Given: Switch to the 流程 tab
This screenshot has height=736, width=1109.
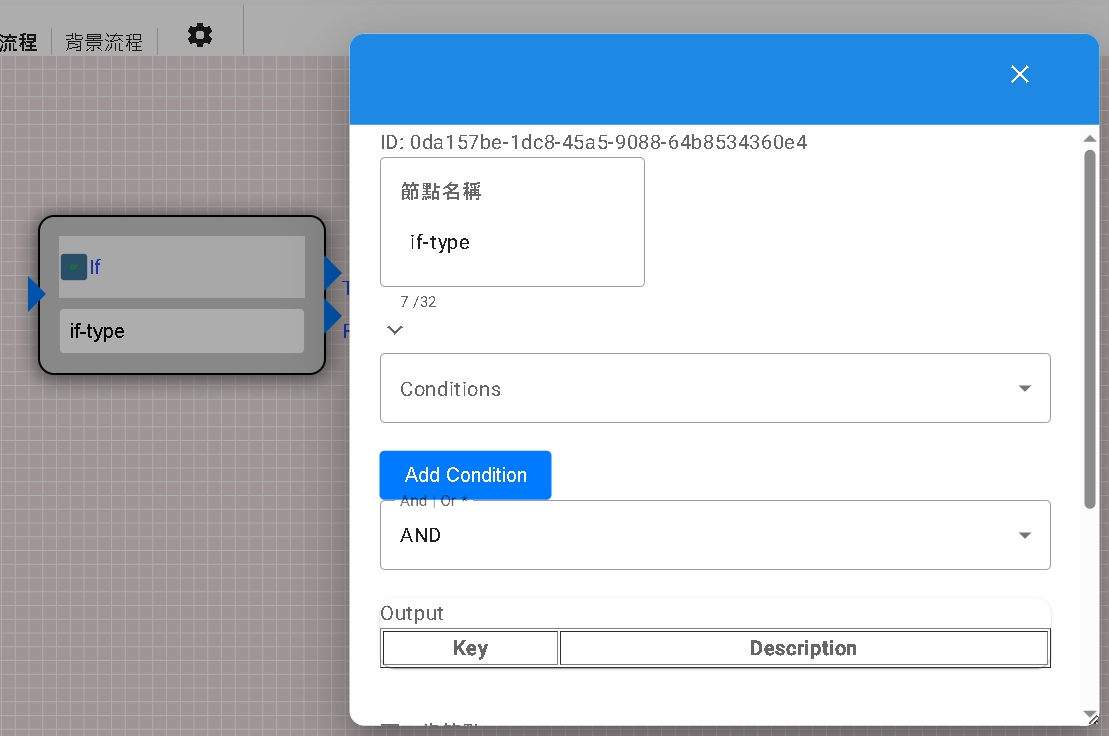Looking at the screenshot, I should pos(18,42).
